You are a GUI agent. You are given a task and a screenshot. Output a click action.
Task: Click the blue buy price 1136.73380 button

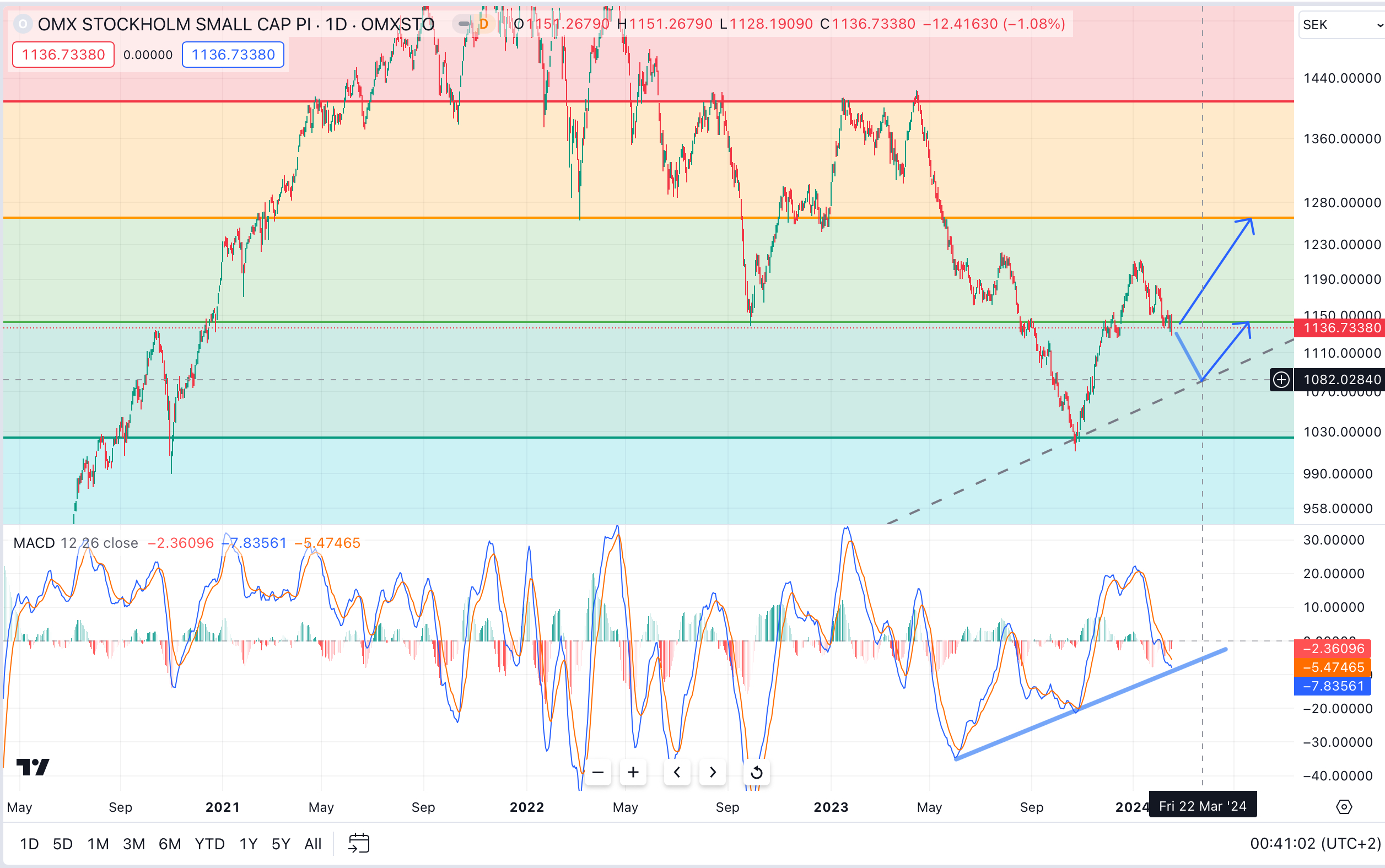pos(233,55)
